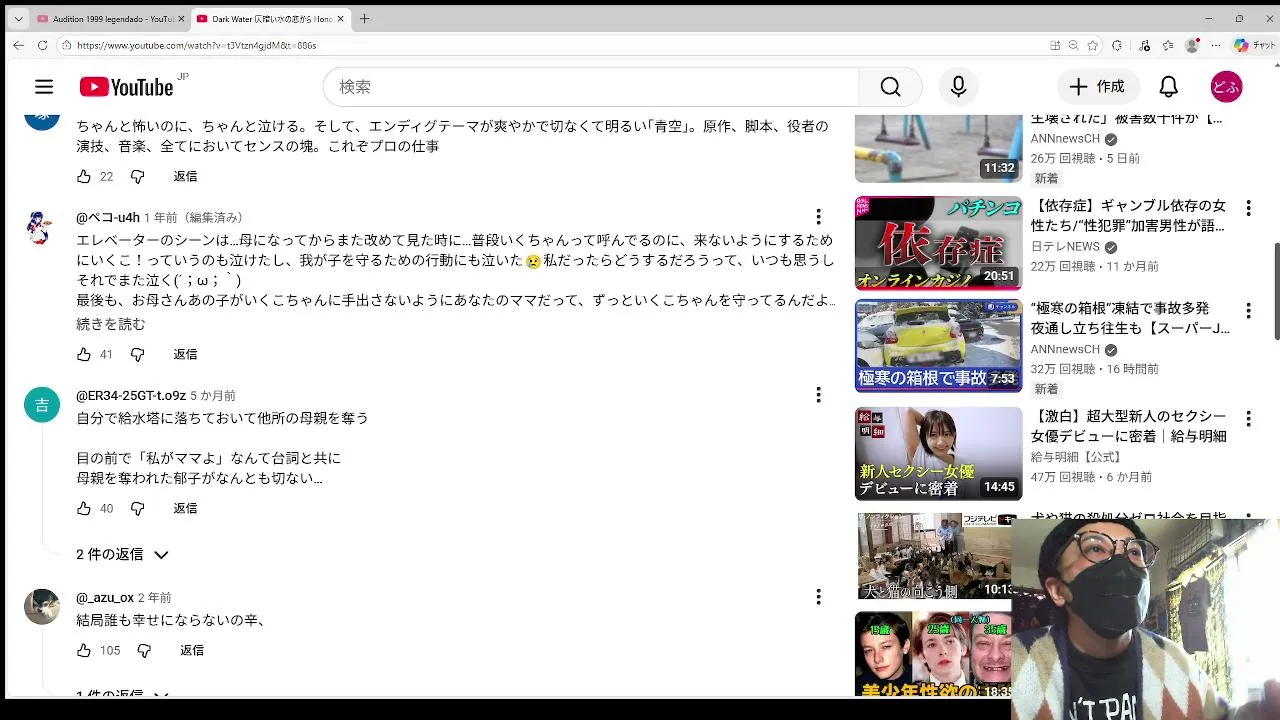Open Copilot チャット button
Viewport: 1280px width, 720px height.
click(1254, 45)
